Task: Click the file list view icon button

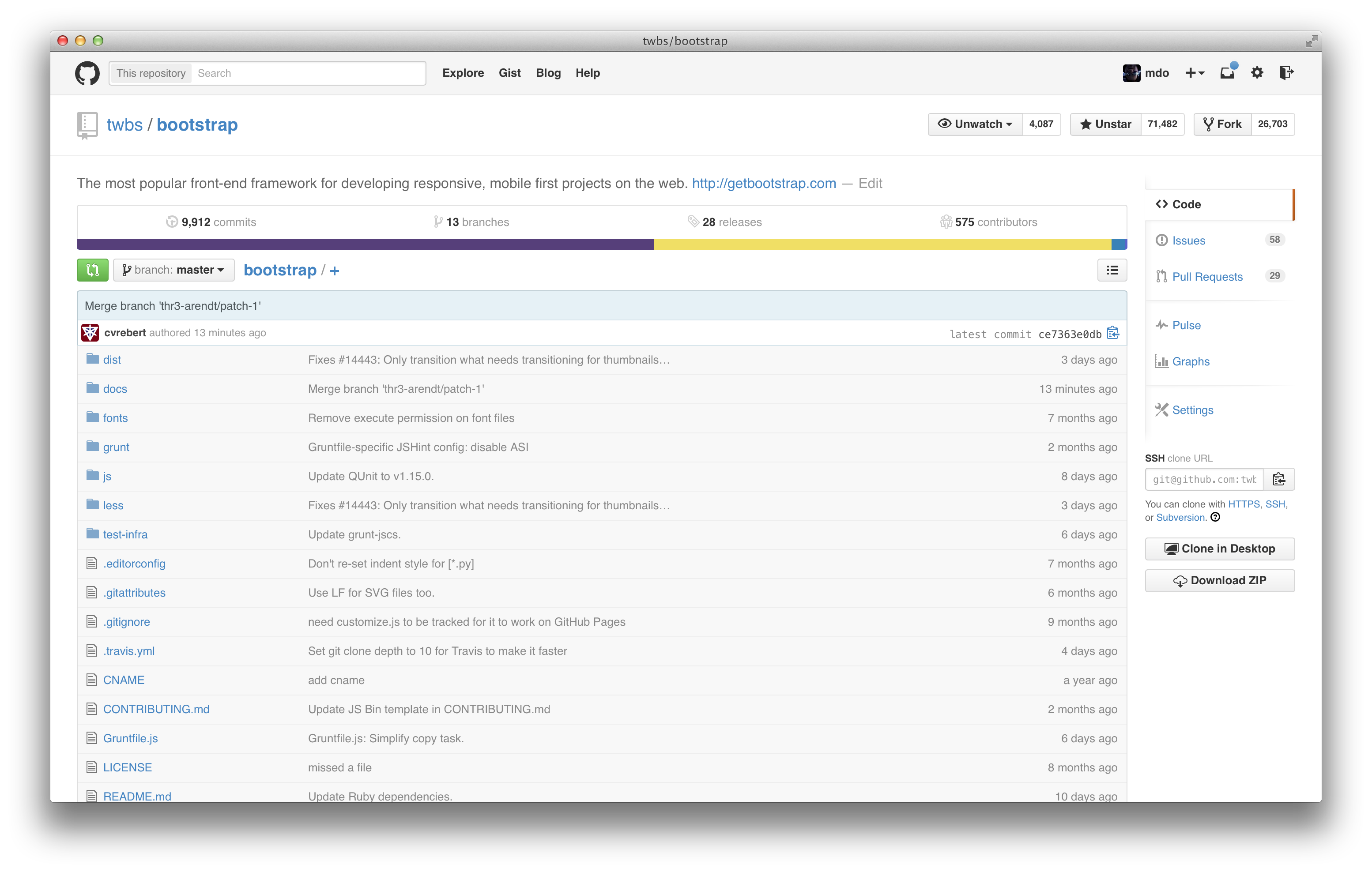Action: pos(1112,270)
